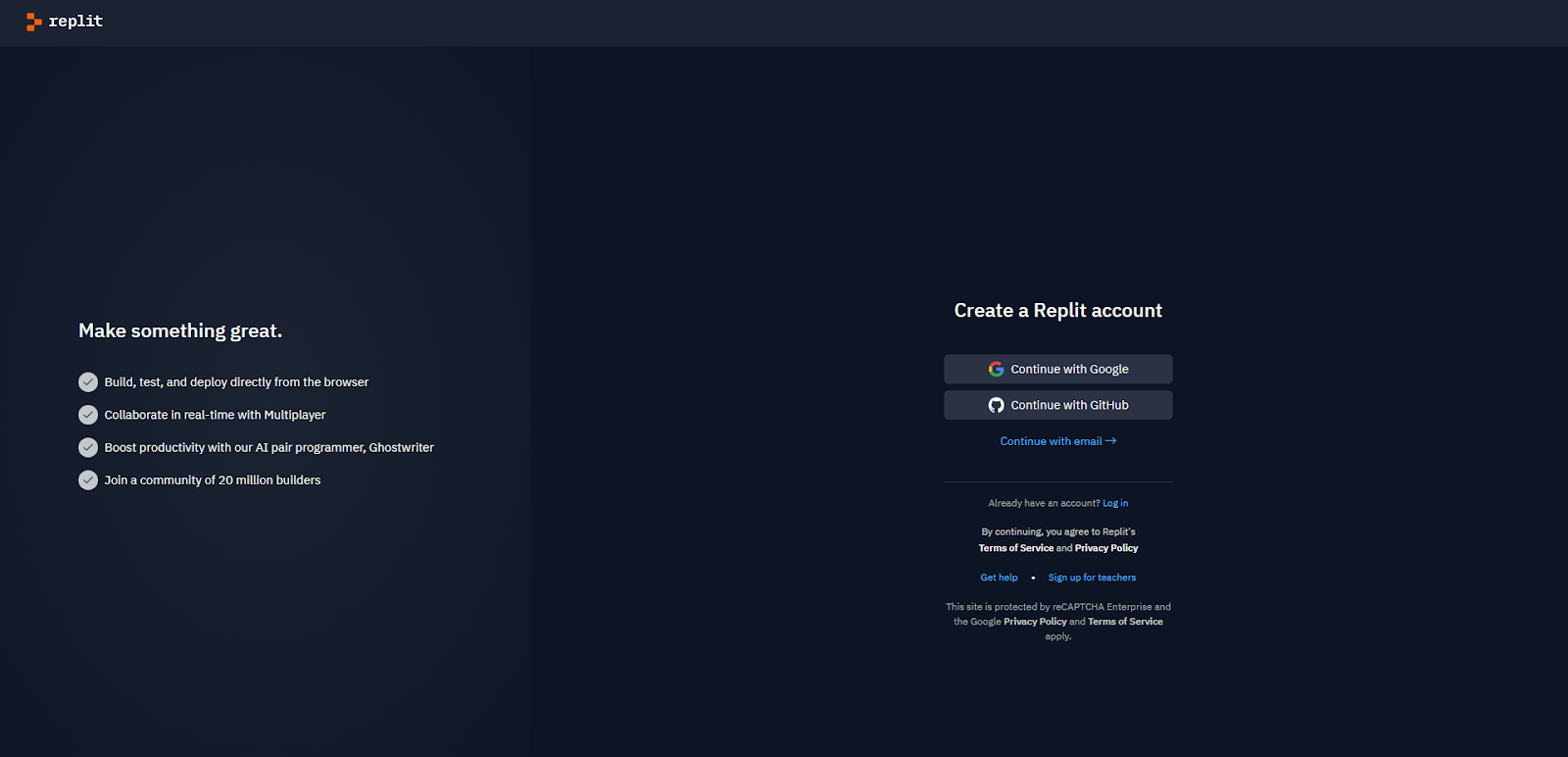
Task: Click the Create a Replit account heading
Action: (x=1057, y=311)
